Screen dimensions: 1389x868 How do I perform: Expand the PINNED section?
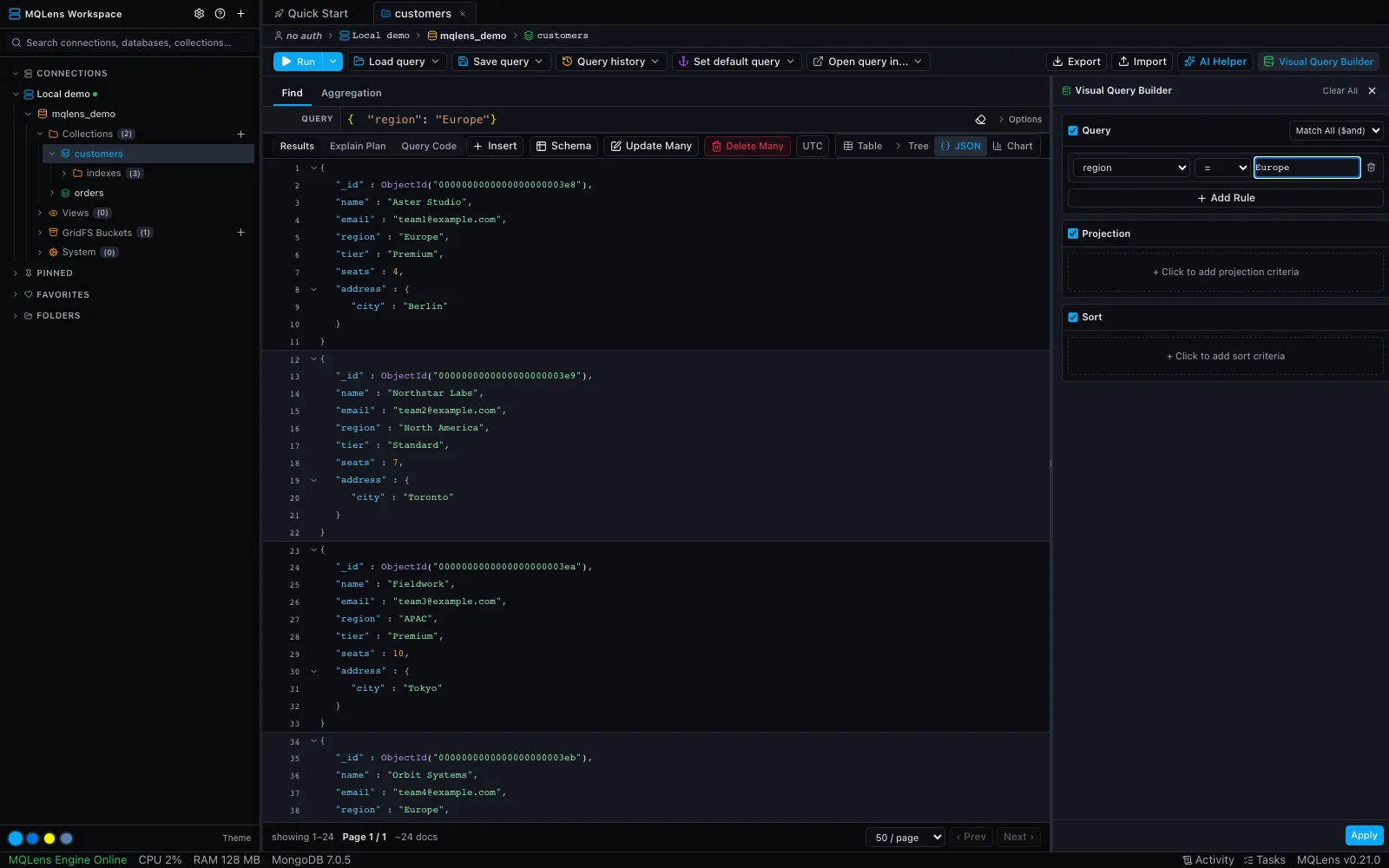point(16,273)
